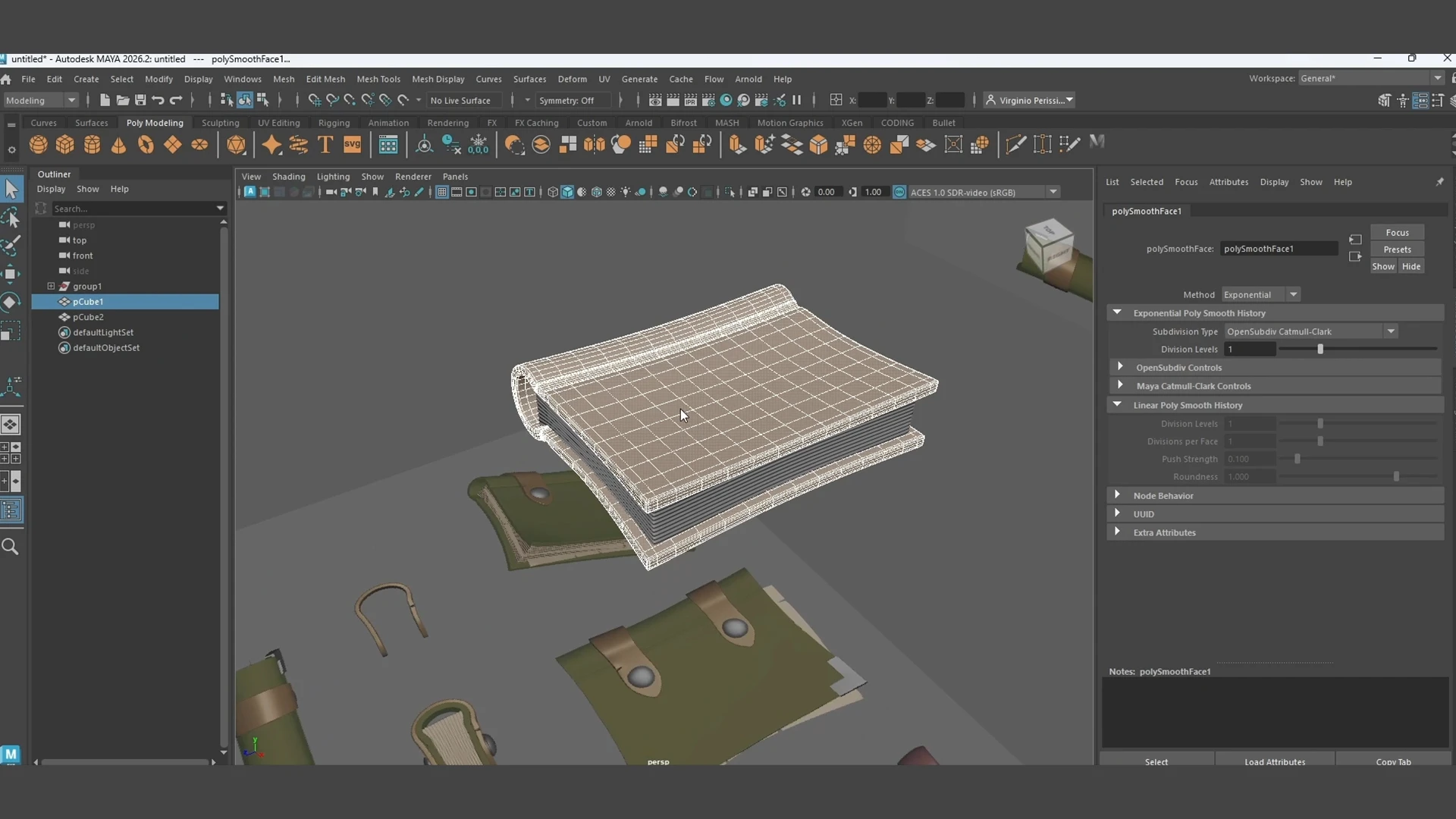Viewport: 1456px width, 819px height.
Task: Click the Load Attributes button
Action: pos(1275,761)
